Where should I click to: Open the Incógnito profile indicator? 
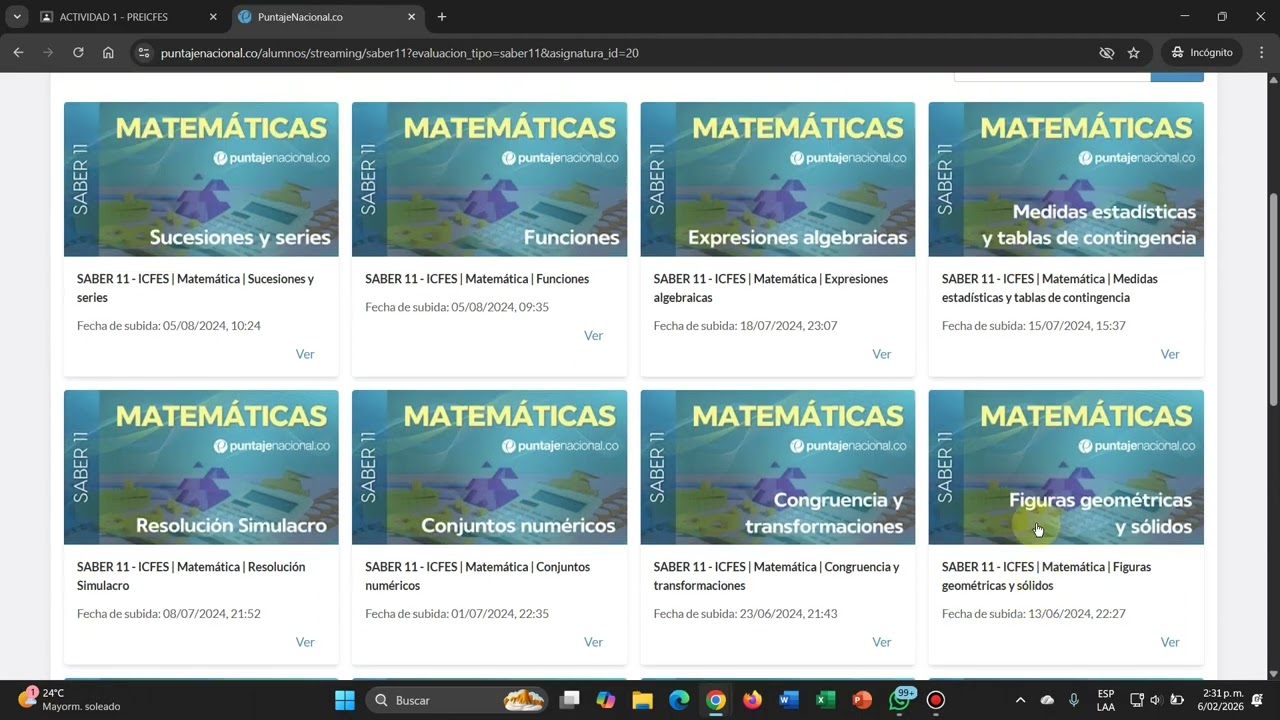point(1201,53)
